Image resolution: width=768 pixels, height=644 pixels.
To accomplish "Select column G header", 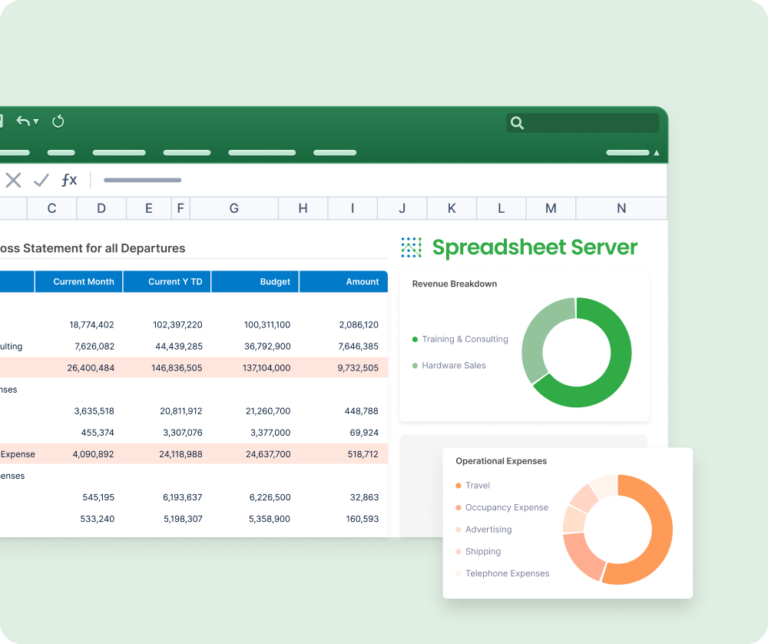I will click(x=234, y=208).
